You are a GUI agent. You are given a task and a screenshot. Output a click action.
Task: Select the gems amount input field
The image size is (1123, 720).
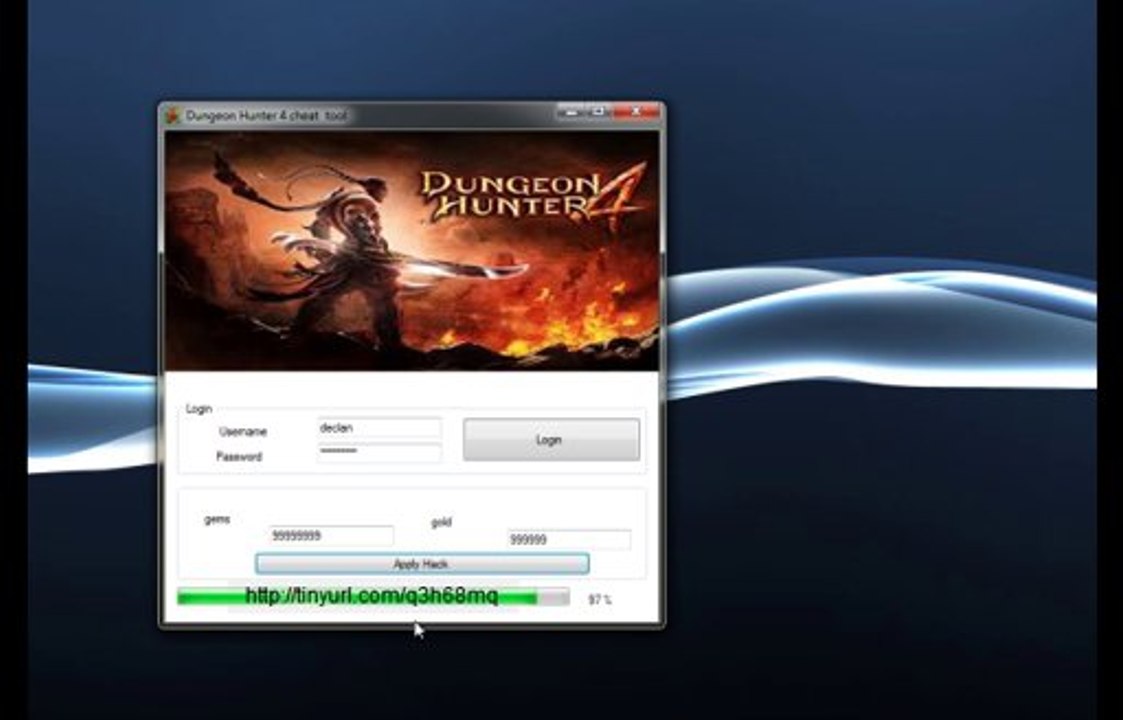[331, 535]
